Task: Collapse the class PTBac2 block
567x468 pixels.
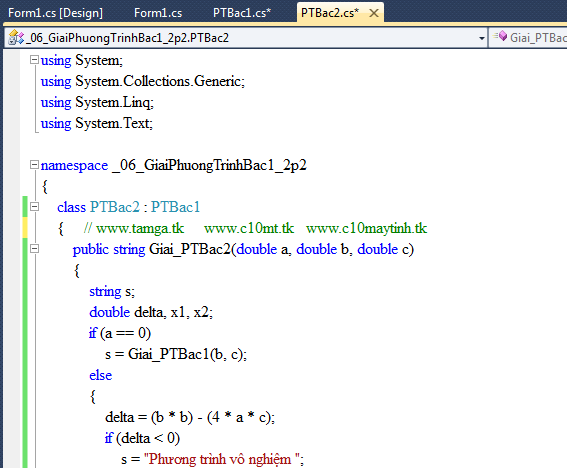Action: pyautogui.click(x=34, y=207)
